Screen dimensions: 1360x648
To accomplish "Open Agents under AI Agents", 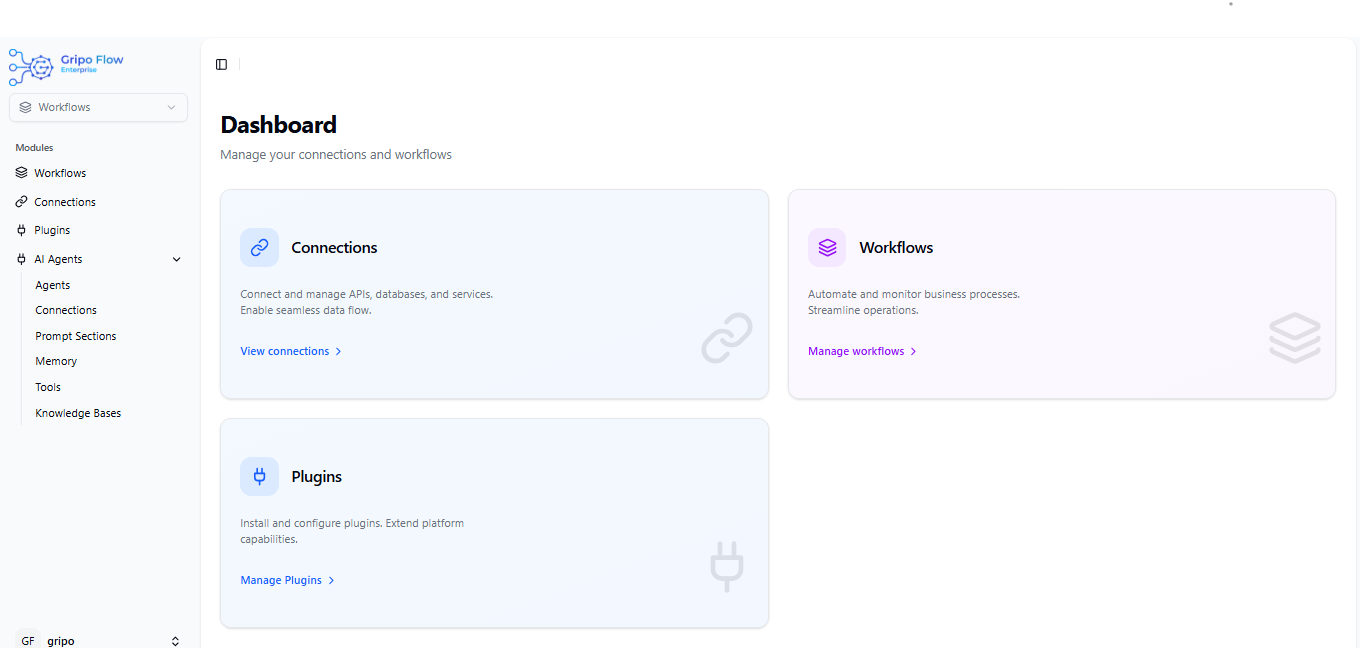I will pyautogui.click(x=53, y=285).
